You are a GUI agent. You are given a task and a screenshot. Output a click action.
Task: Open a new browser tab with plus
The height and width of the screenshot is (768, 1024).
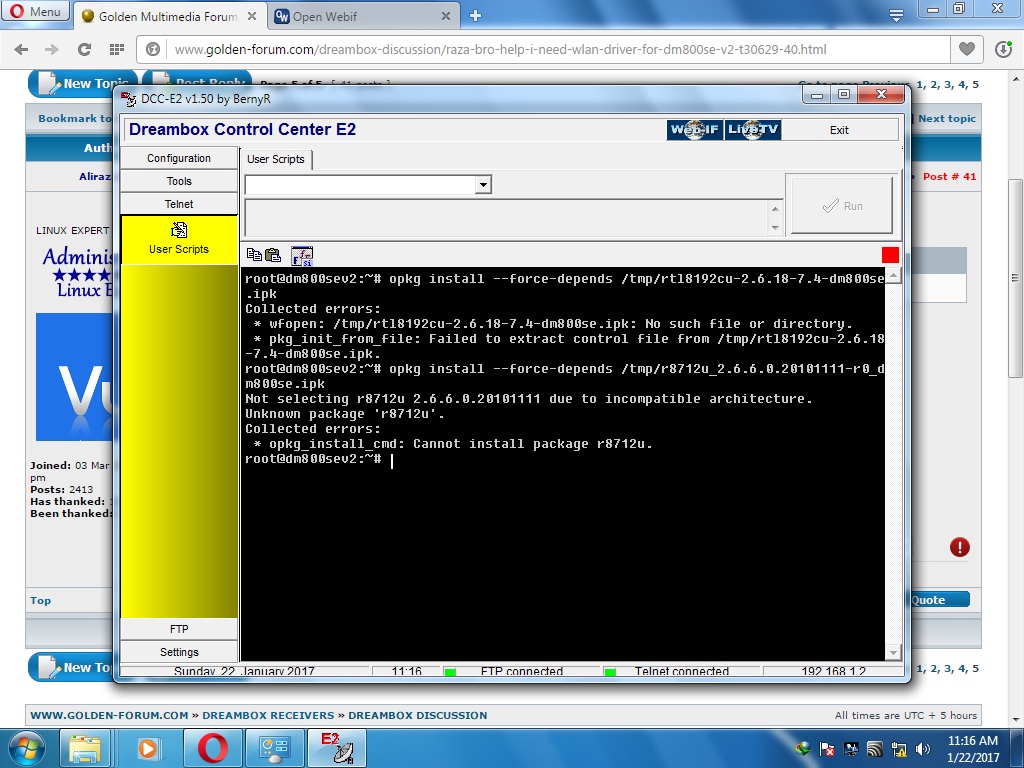click(x=475, y=16)
